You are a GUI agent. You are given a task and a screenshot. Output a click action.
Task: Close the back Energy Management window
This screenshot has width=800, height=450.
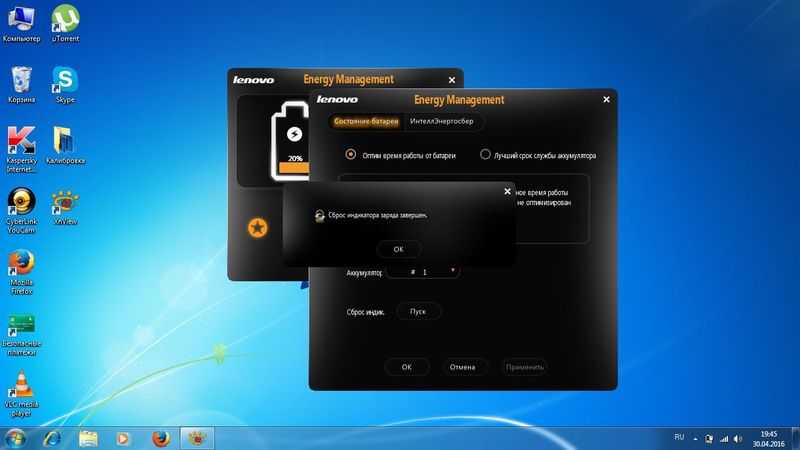point(452,80)
